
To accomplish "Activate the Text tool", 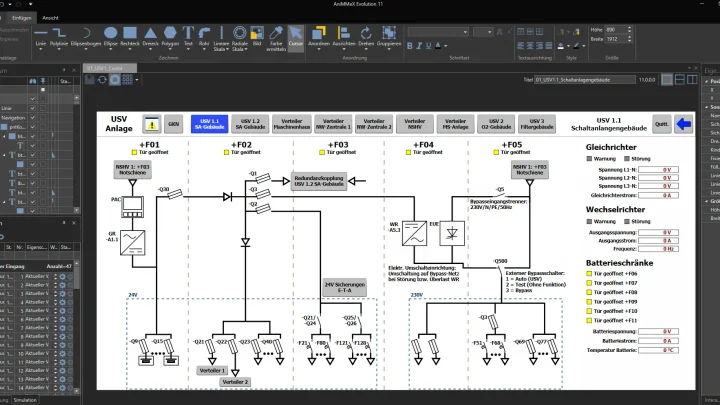I will click(x=188, y=36).
